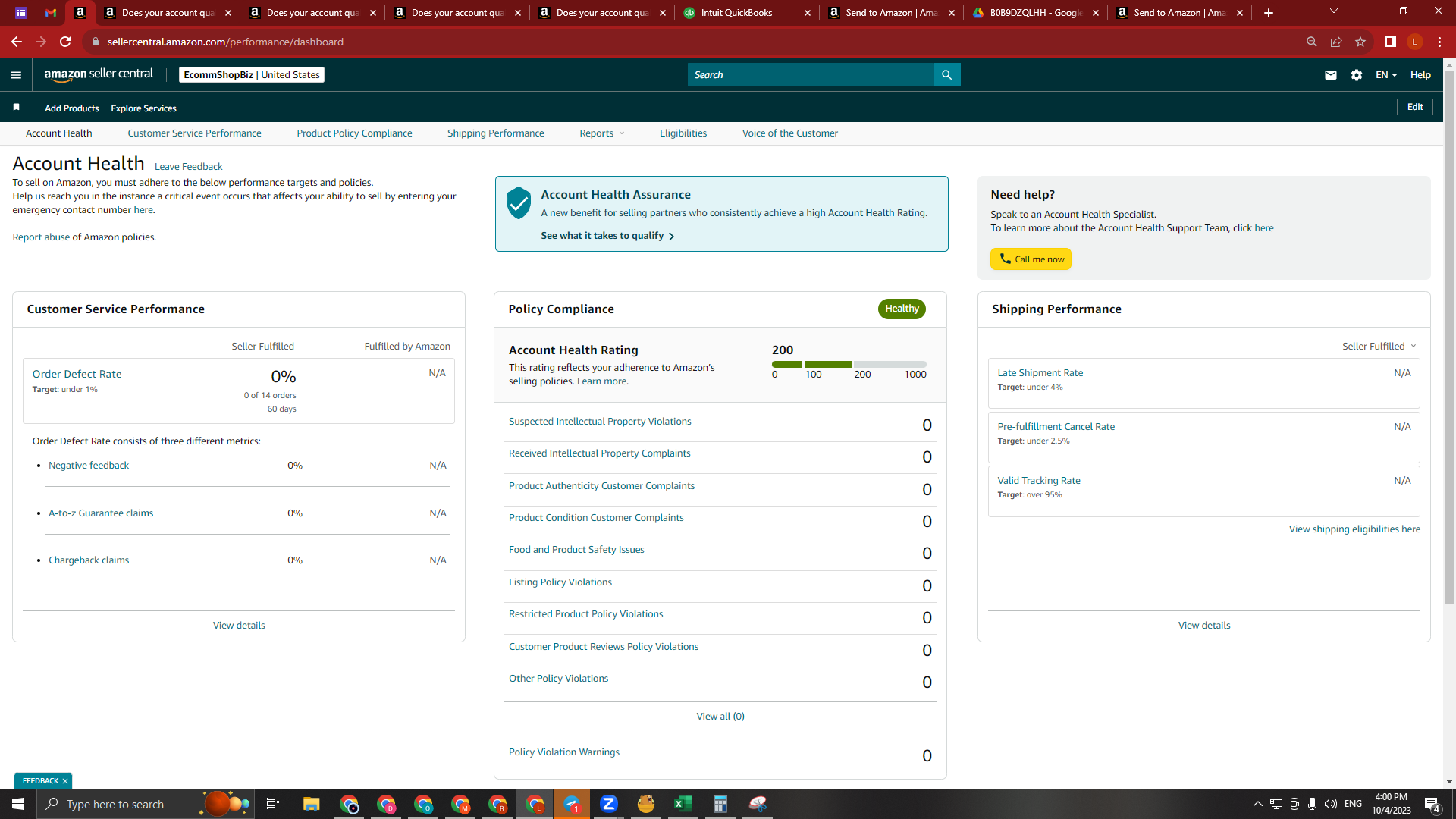The image size is (1456, 819).
Task: Open Voice of the Customer tab
Action: click(790, 133)
